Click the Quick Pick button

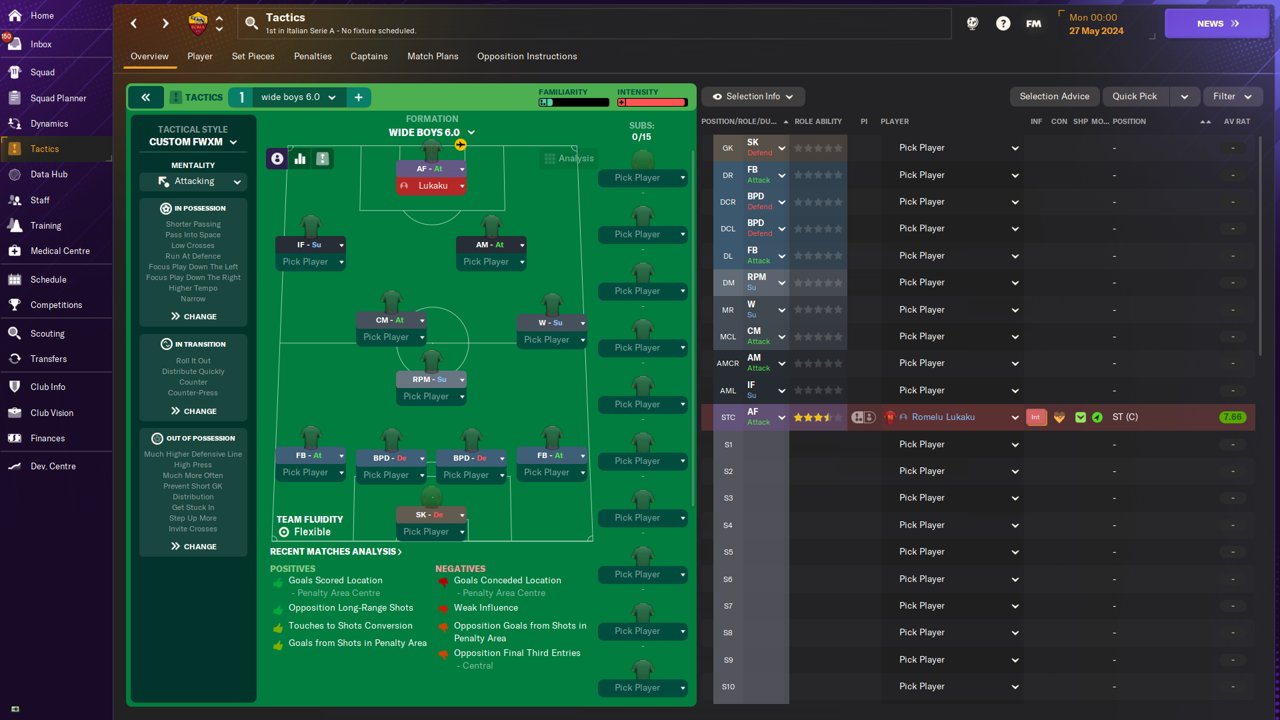tap(1135, 96)
